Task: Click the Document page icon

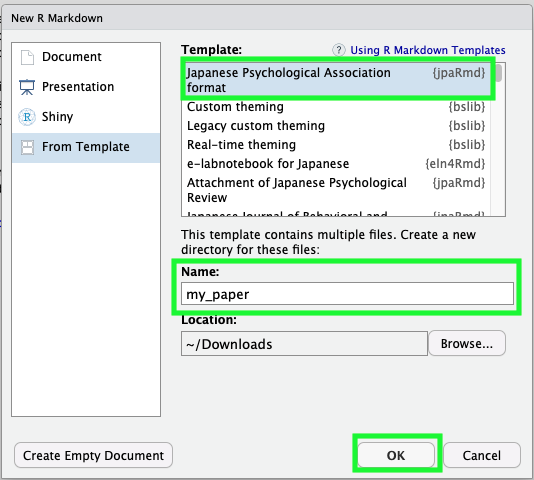Action: [x=27, y=57]
